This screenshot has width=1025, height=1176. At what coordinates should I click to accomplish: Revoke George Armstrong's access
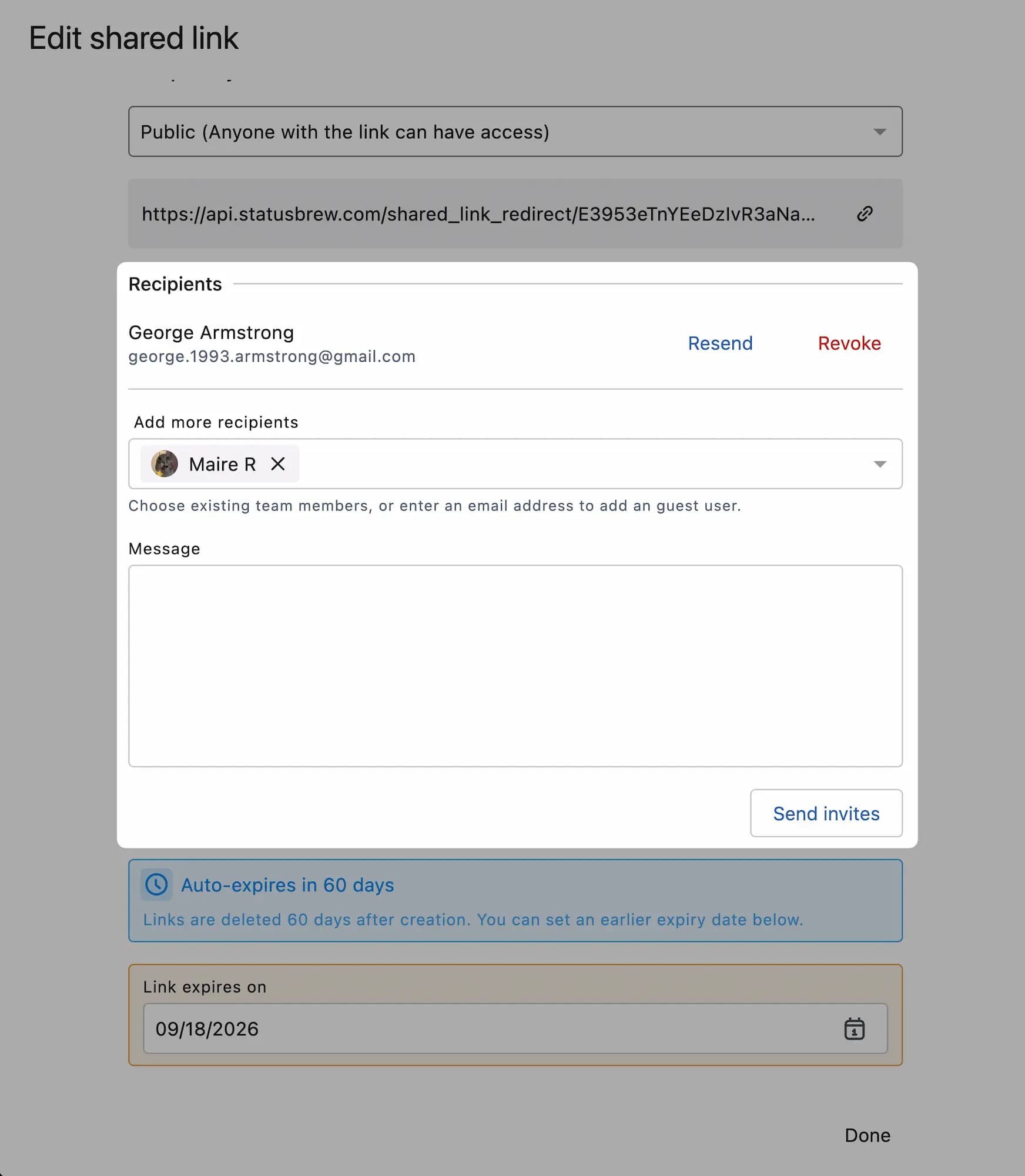849,343
